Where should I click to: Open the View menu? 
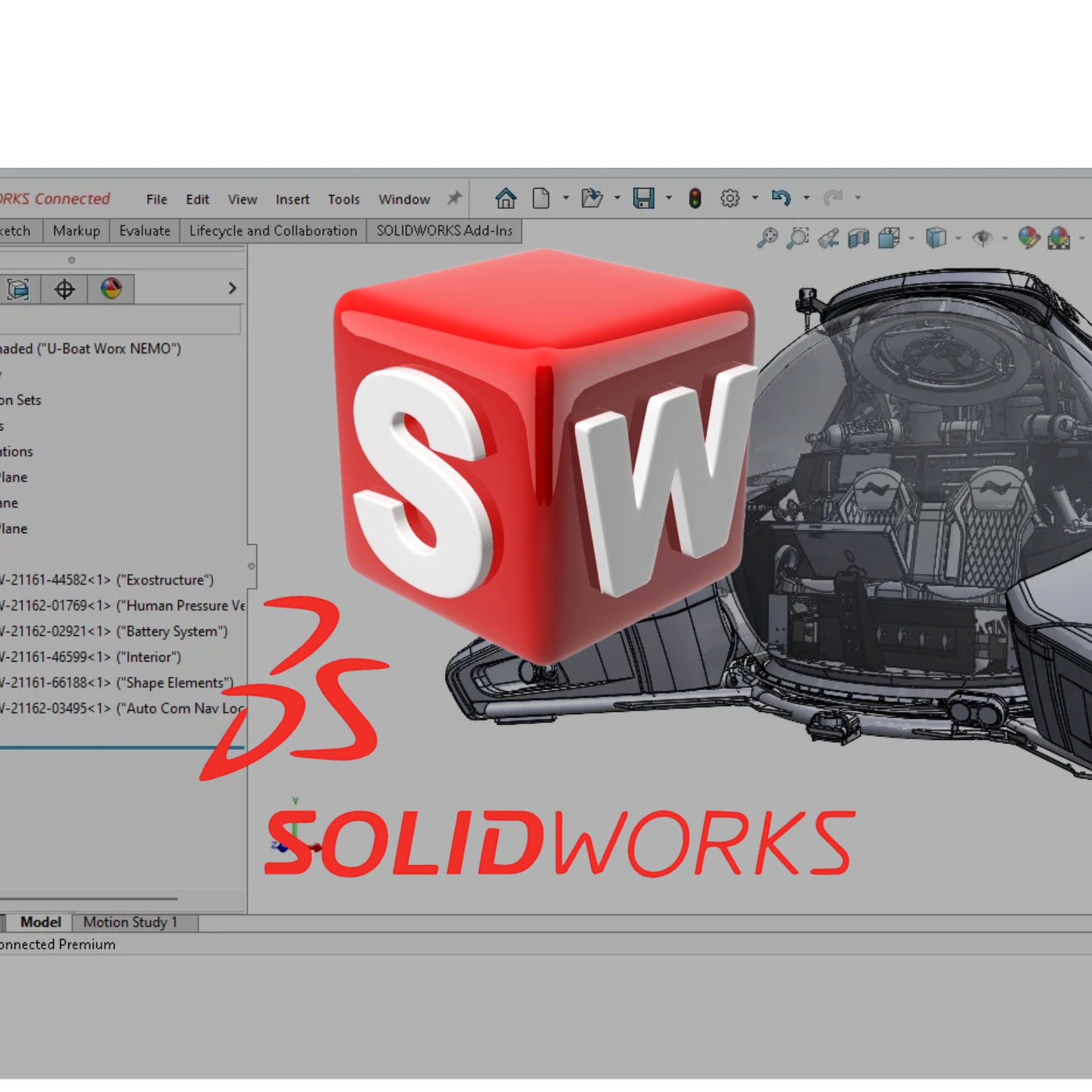242,199
